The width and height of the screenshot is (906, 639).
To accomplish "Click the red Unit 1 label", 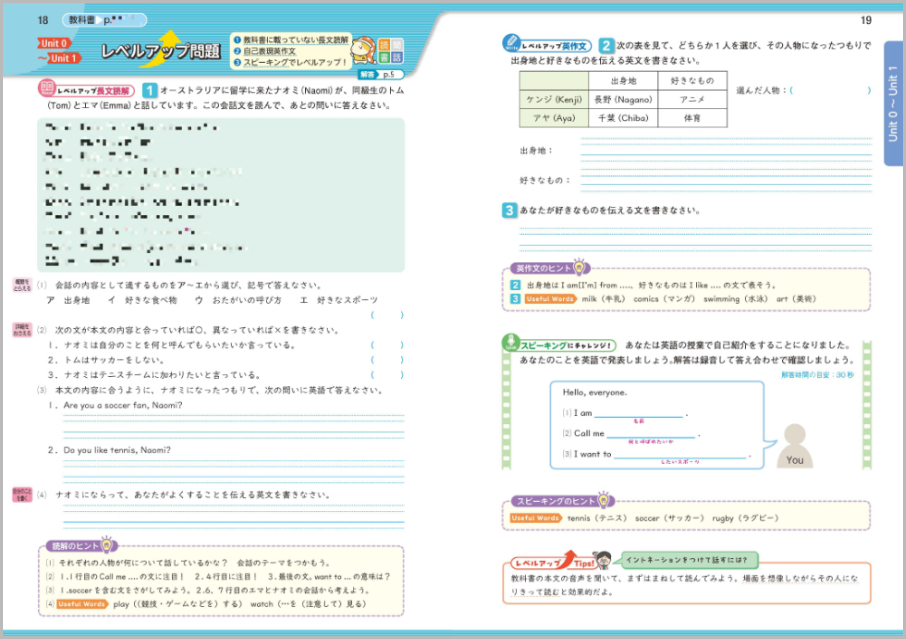I will click(x=62, y=58).
